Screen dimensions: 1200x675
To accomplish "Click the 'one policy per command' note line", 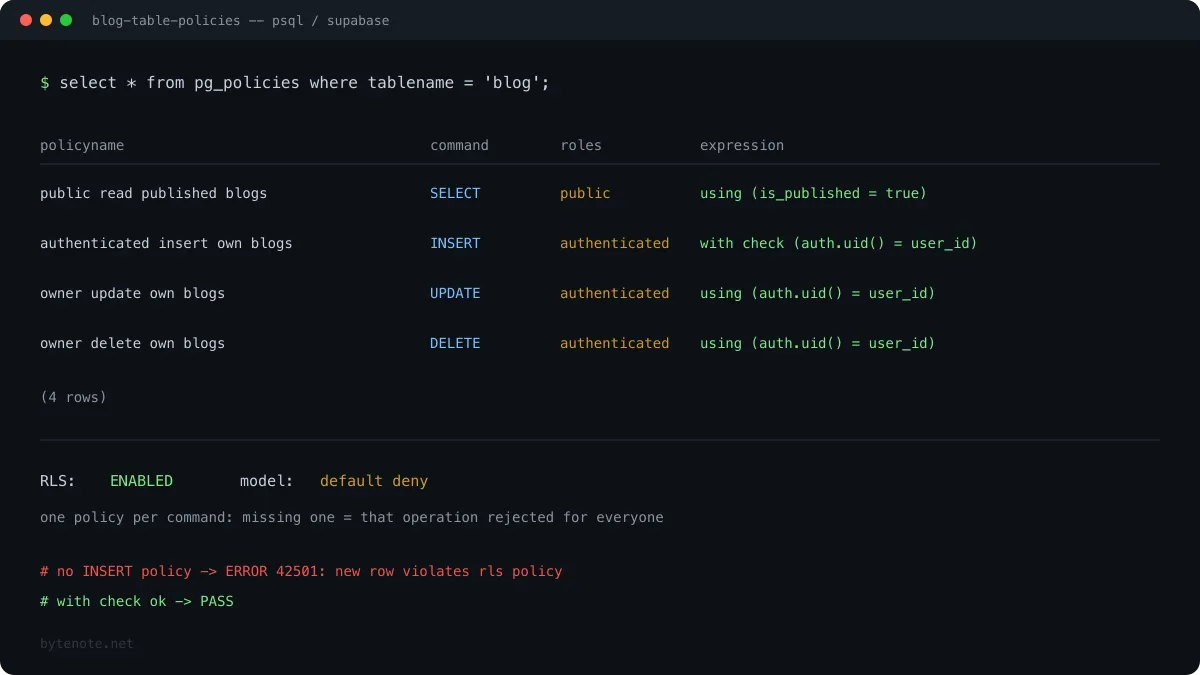I will [352, 517].
